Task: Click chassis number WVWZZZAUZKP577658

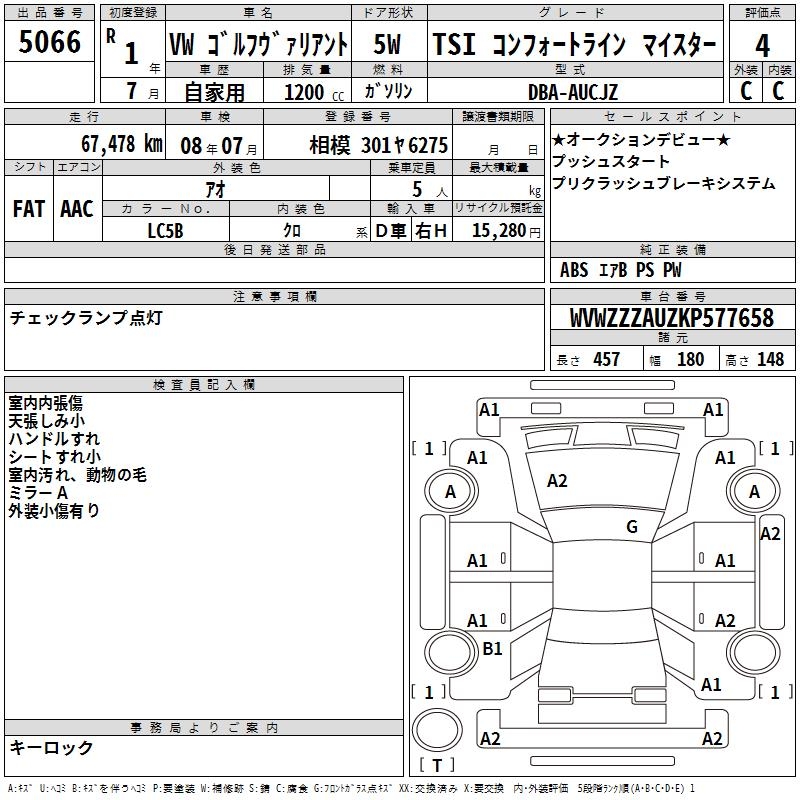Action: pos(672,318)
